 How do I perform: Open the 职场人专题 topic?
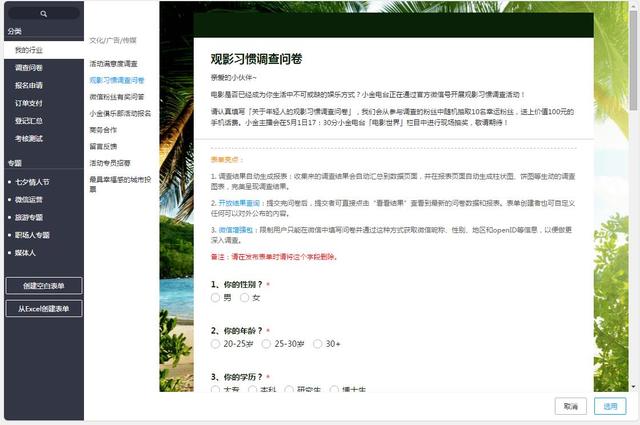(32, 235)
